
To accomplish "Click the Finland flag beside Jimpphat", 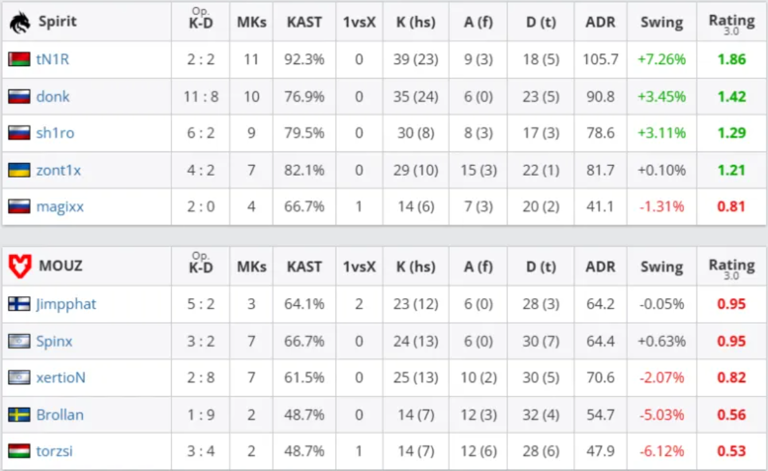I will [19, 304].
